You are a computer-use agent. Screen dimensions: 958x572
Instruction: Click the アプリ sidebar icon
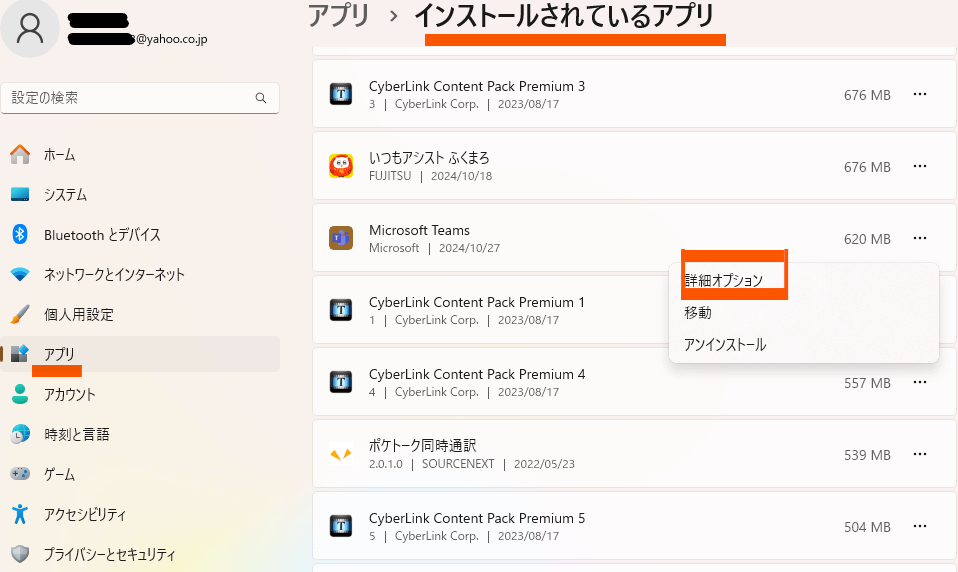tap(20, 354)
